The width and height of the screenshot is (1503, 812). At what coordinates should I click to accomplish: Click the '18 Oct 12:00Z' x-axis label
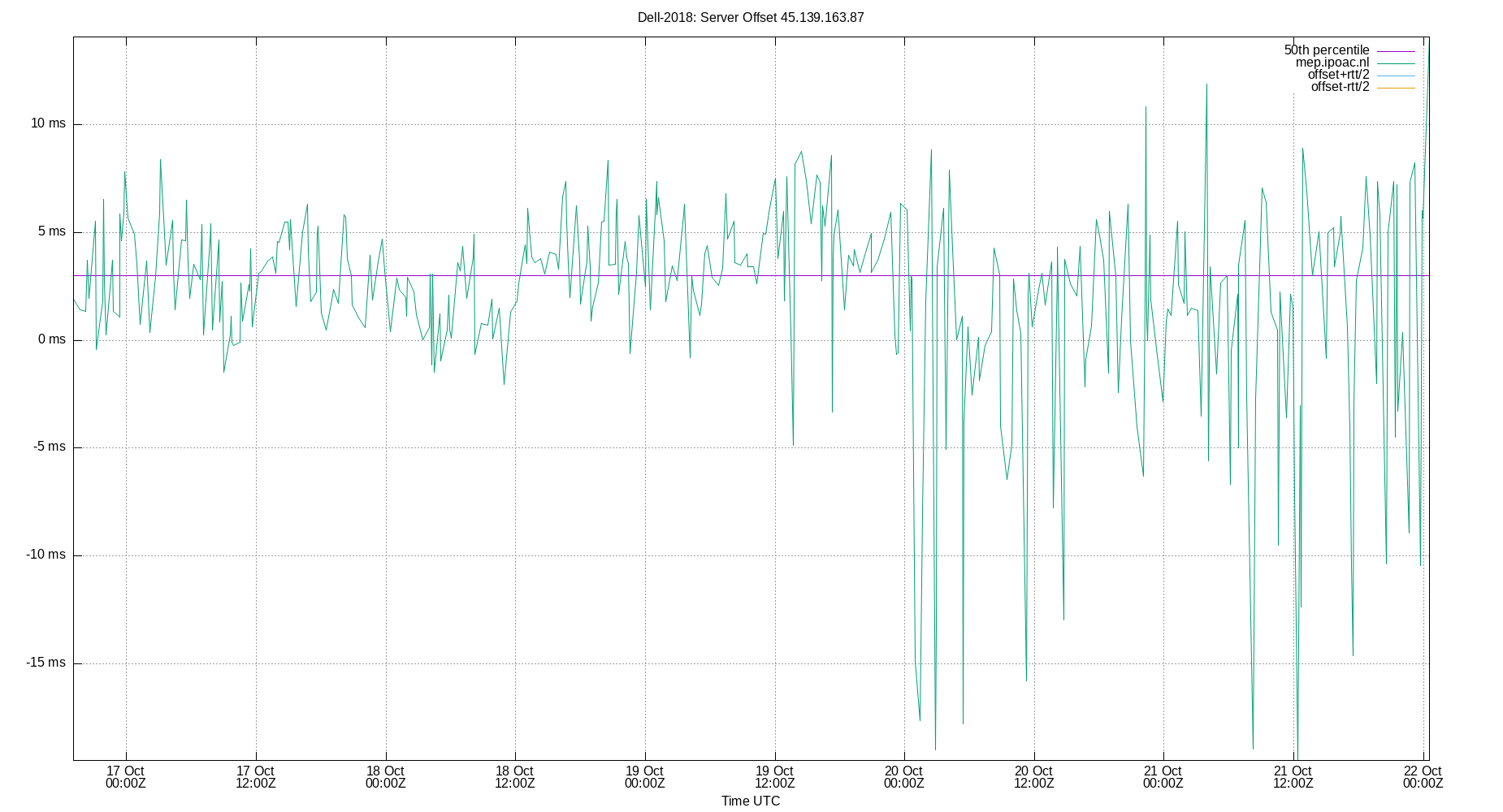(514, 777)
